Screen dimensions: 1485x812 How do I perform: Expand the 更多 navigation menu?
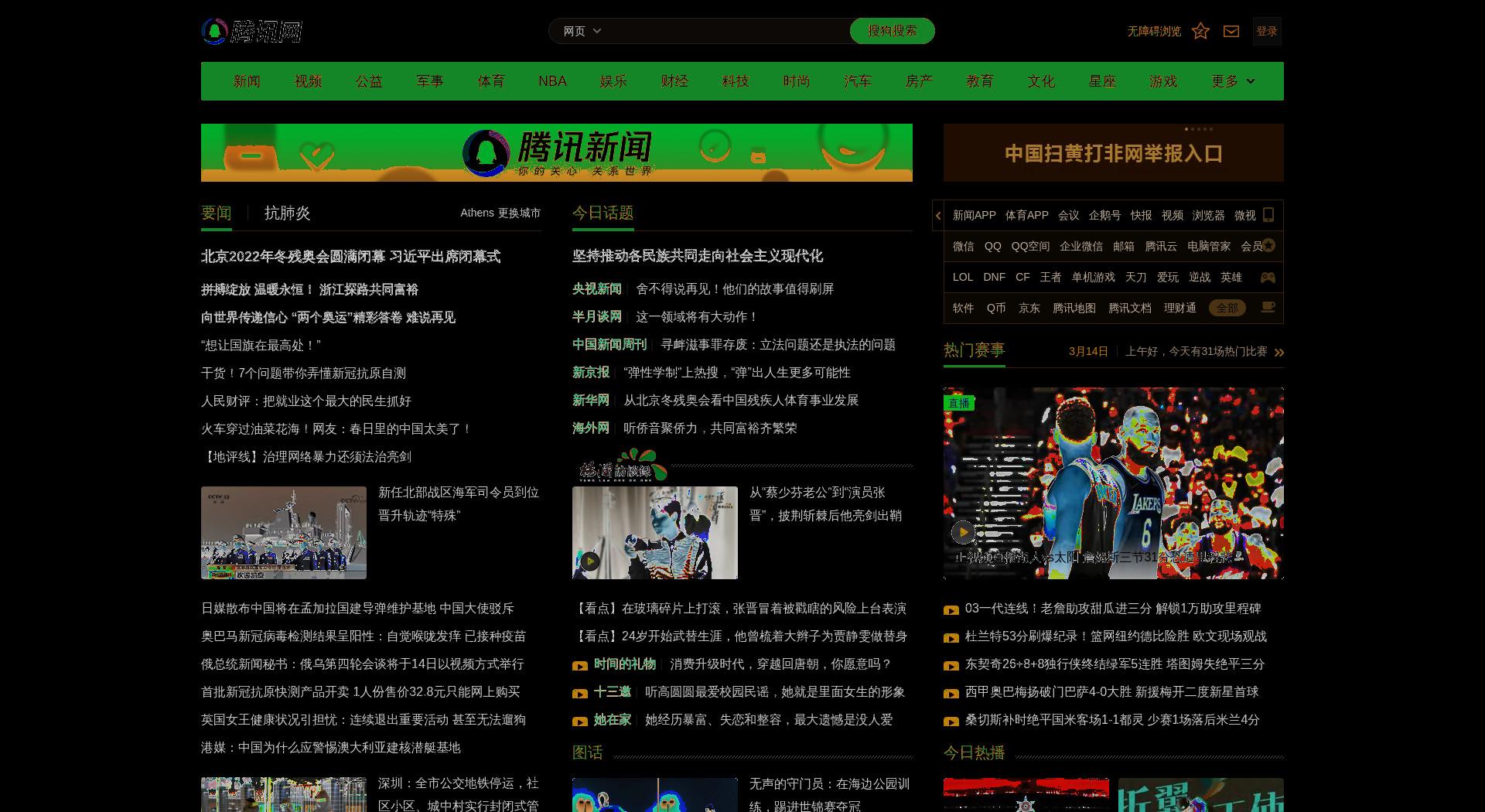pyautogui.click(x=1233, y=81)
